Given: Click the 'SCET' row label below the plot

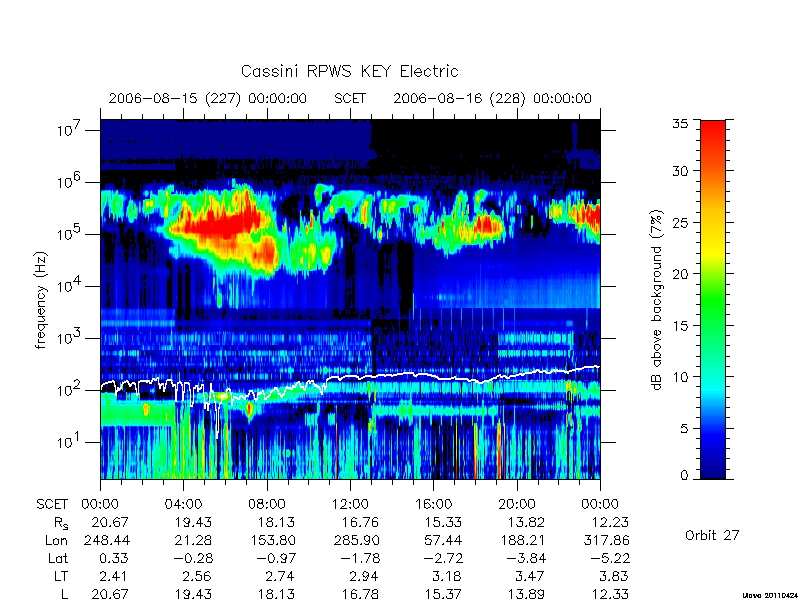Looking at the screenshot, I should click(52, 505).
